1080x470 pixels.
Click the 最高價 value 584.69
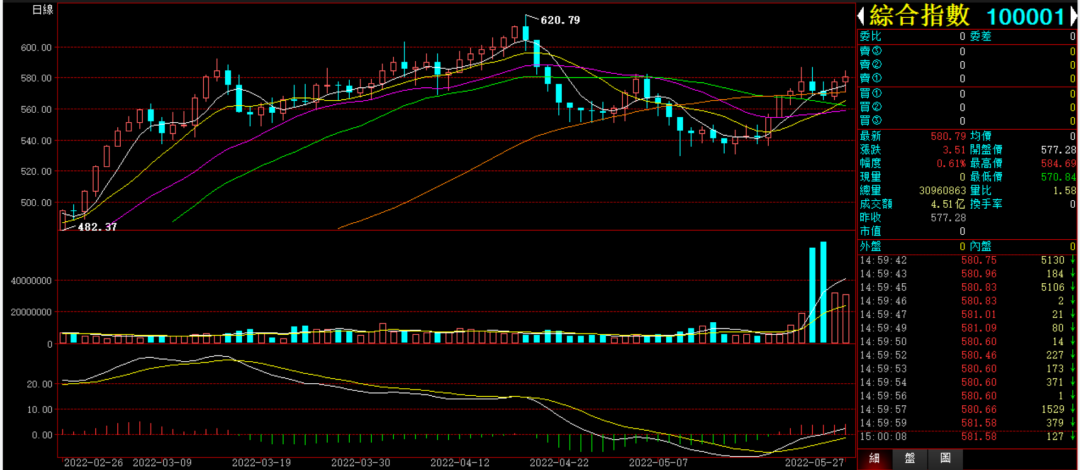coord(1059,163)
